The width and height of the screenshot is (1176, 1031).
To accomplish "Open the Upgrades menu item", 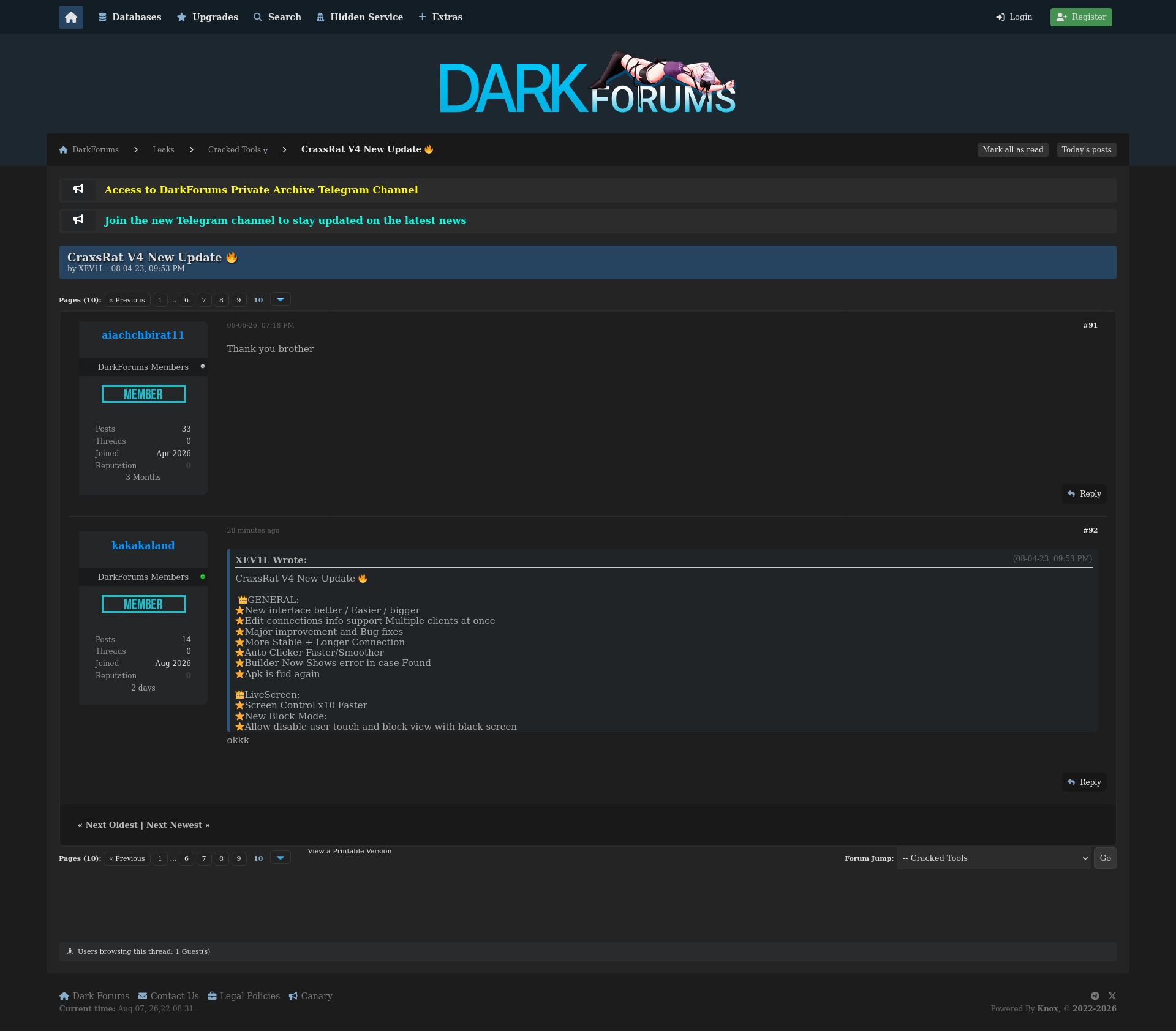I will point(208,17).
